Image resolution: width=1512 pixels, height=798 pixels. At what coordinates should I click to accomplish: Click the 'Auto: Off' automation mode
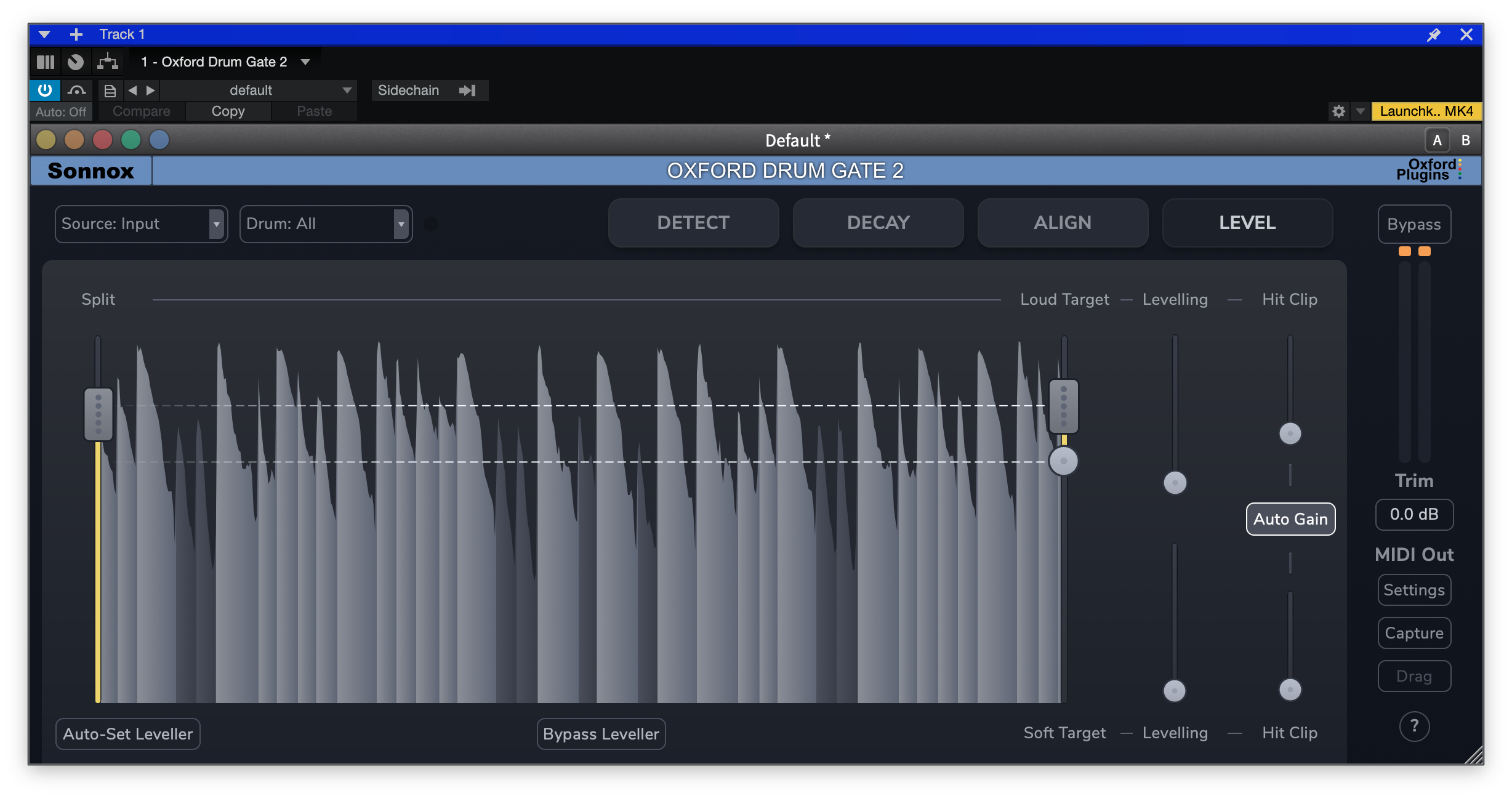[61, 112]
